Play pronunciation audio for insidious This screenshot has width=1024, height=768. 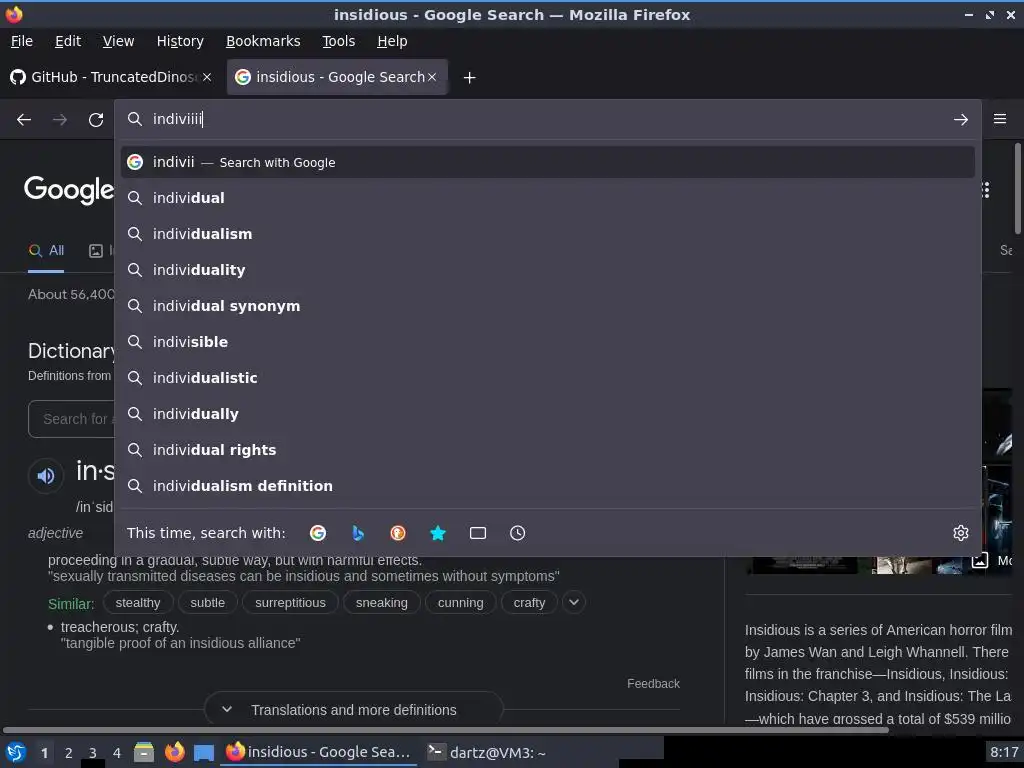tap(46, 475)
